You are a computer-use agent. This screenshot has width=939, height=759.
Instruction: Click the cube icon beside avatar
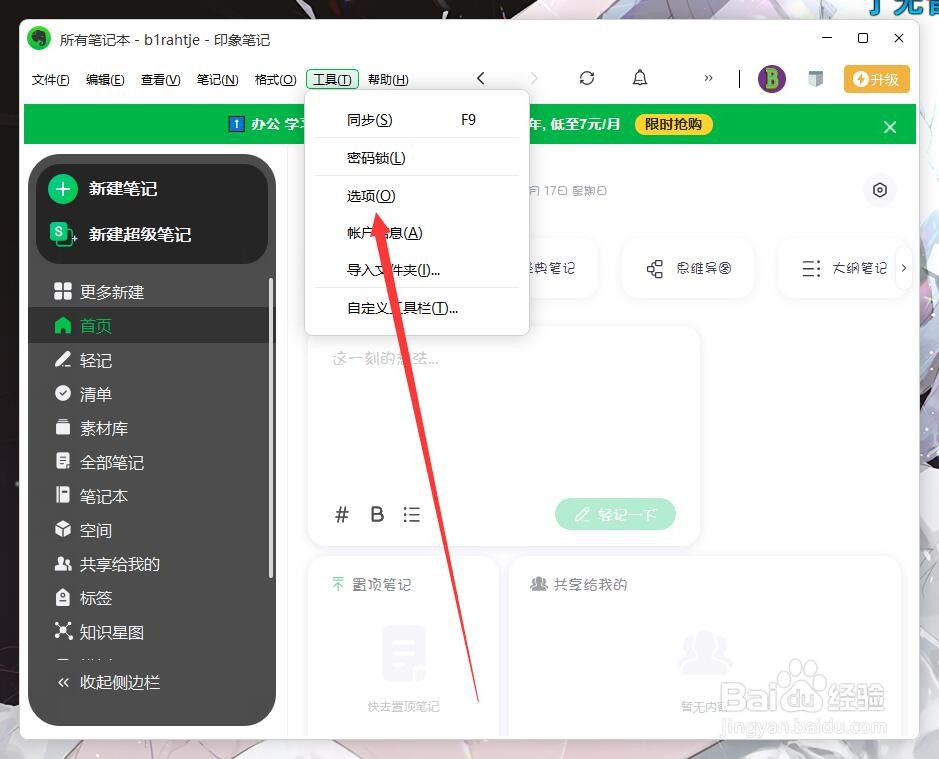point(816,78)
